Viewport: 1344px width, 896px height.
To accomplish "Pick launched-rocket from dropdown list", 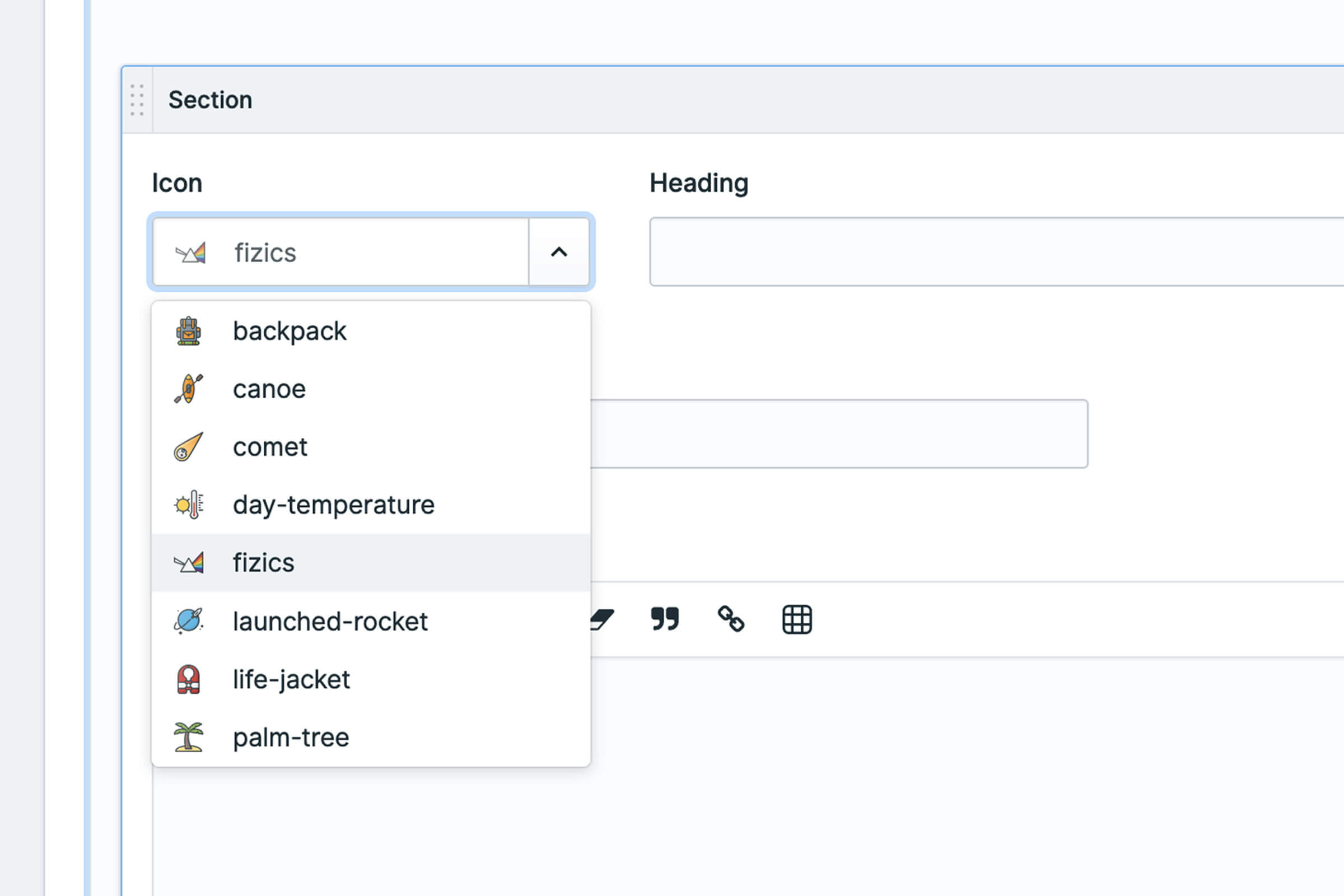I will click(330, 622).
